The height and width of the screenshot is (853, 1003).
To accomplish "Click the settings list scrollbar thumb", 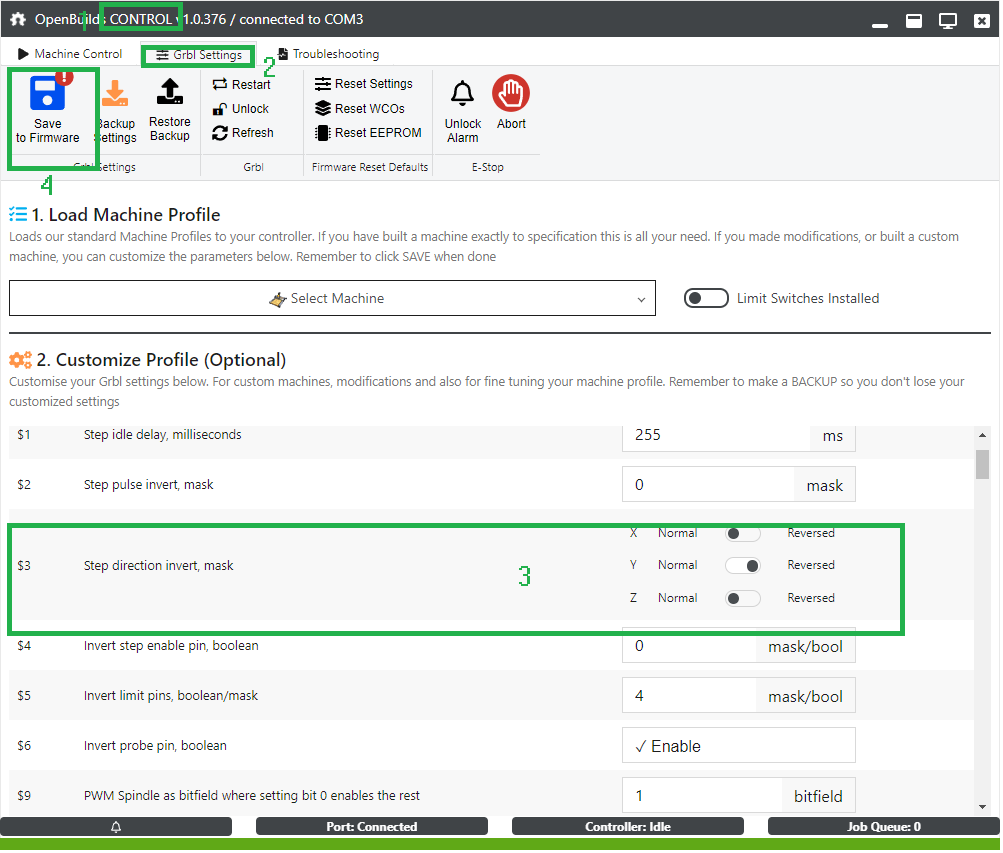I will click(x=982, y=465).
